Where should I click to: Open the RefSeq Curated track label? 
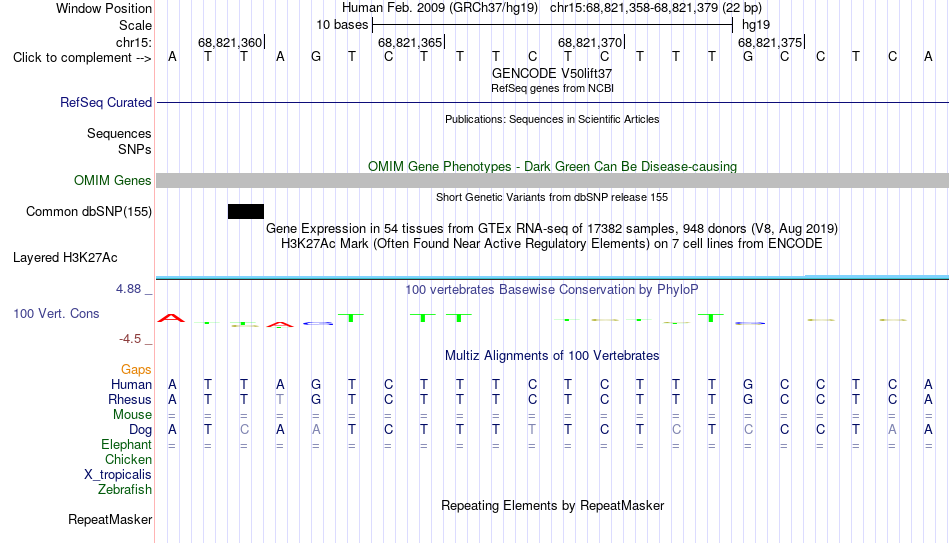click(x=106, y=102)
